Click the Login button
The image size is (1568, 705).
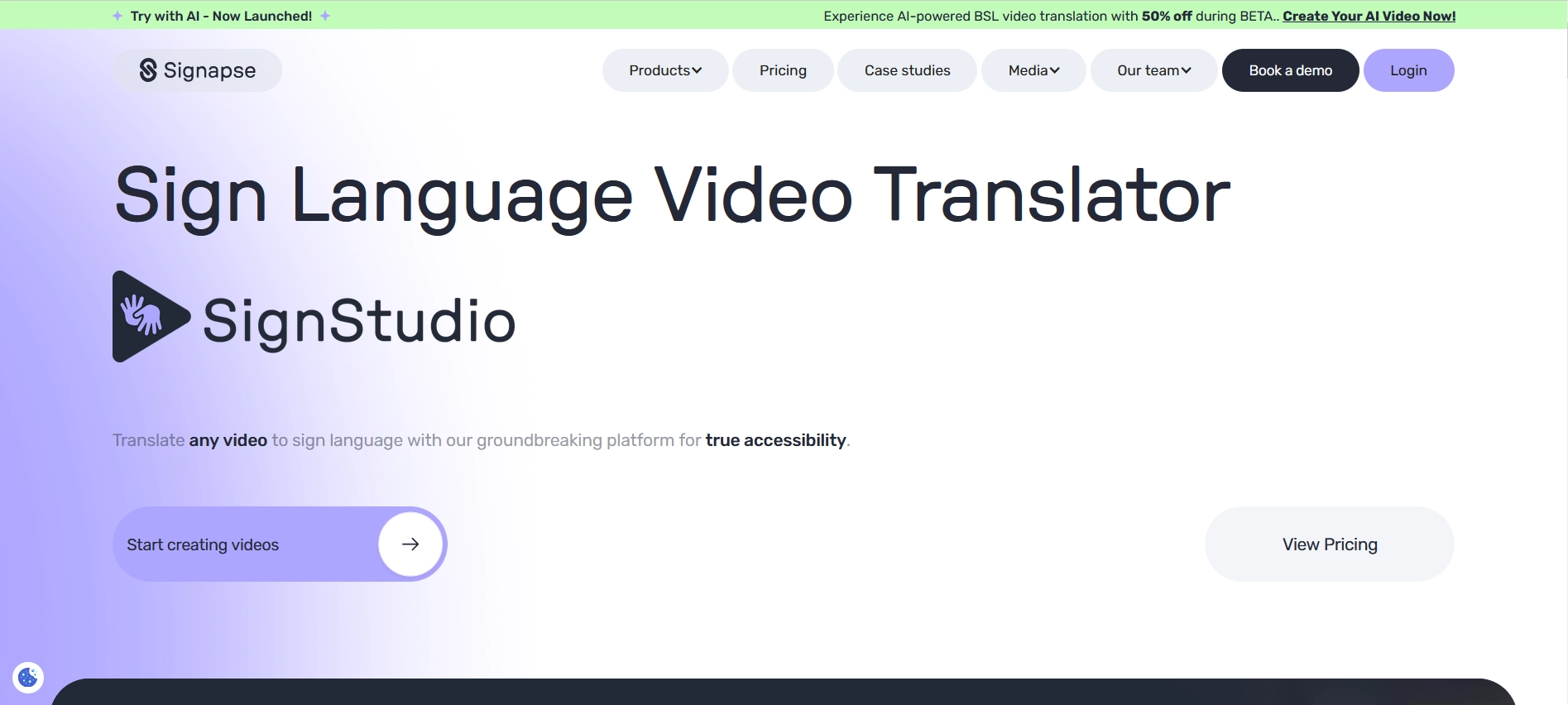[x=1408, y=70]
